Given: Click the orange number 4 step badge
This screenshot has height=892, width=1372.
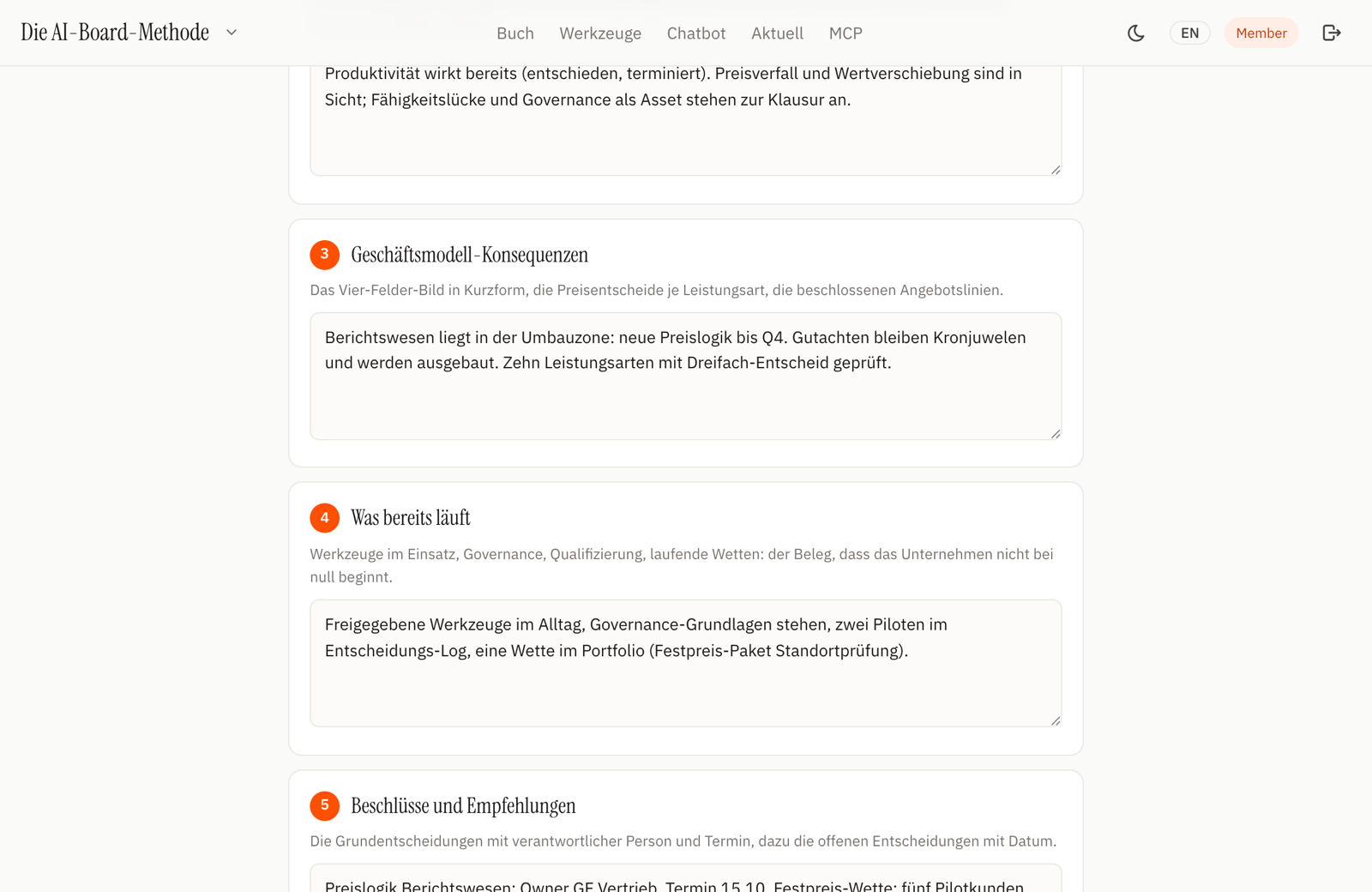Looking at the screenshot, I should [x=324, y=518].
